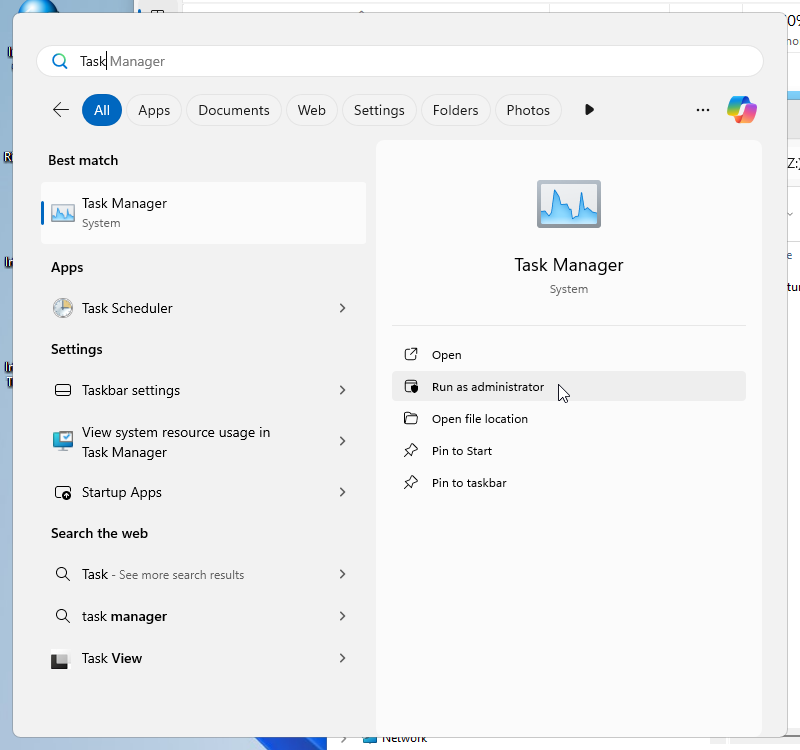Click the back arrow icon
800x750 pixels.
[61, 110]
